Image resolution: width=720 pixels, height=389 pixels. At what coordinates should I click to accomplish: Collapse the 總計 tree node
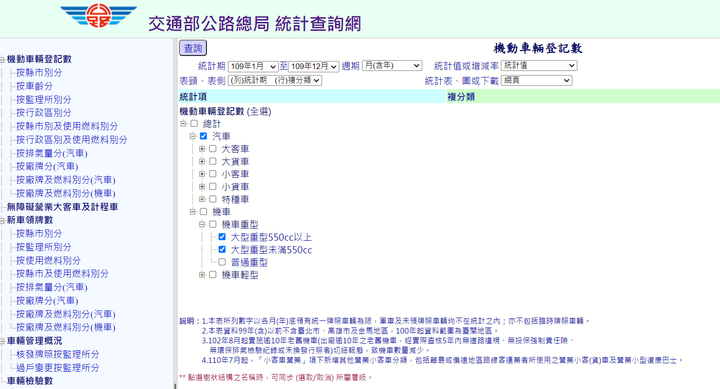point(184,124)
